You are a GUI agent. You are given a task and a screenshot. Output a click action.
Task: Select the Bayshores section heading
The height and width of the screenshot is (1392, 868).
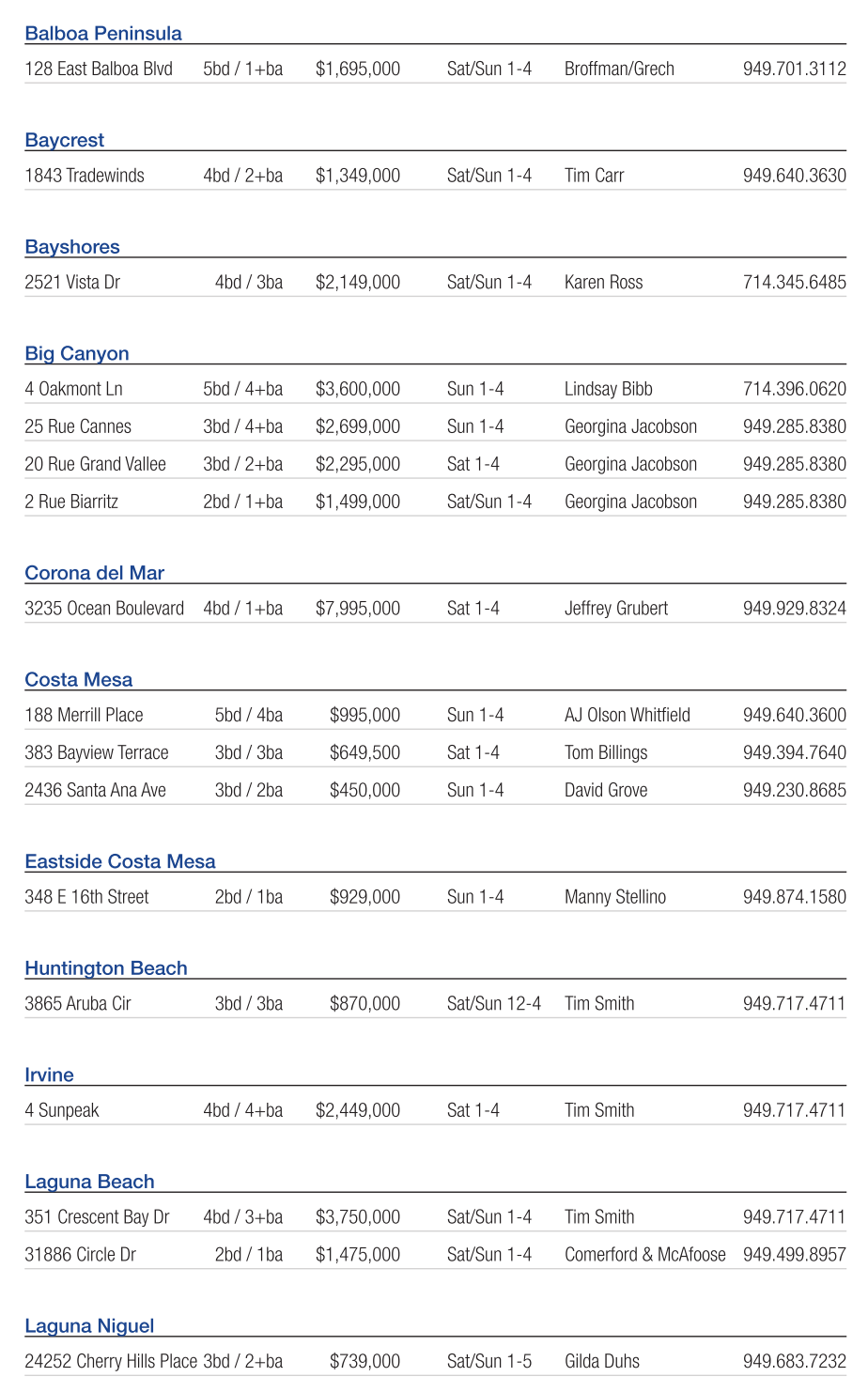(x=72, y=247)
